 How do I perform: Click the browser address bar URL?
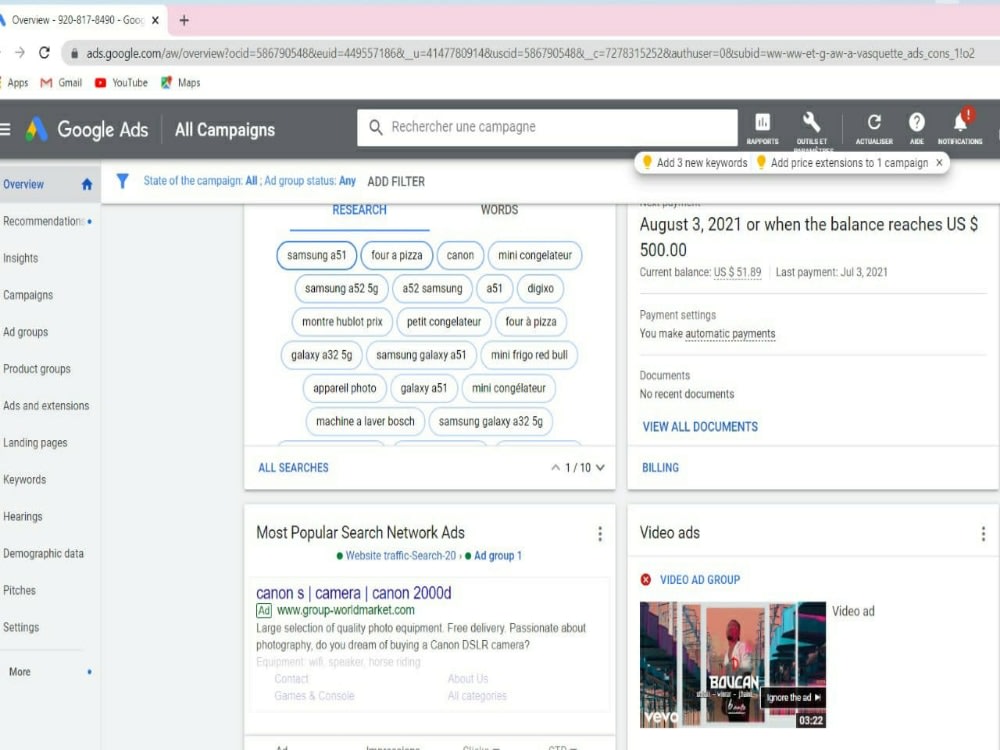pyautogui.click(x=530, y=54)
